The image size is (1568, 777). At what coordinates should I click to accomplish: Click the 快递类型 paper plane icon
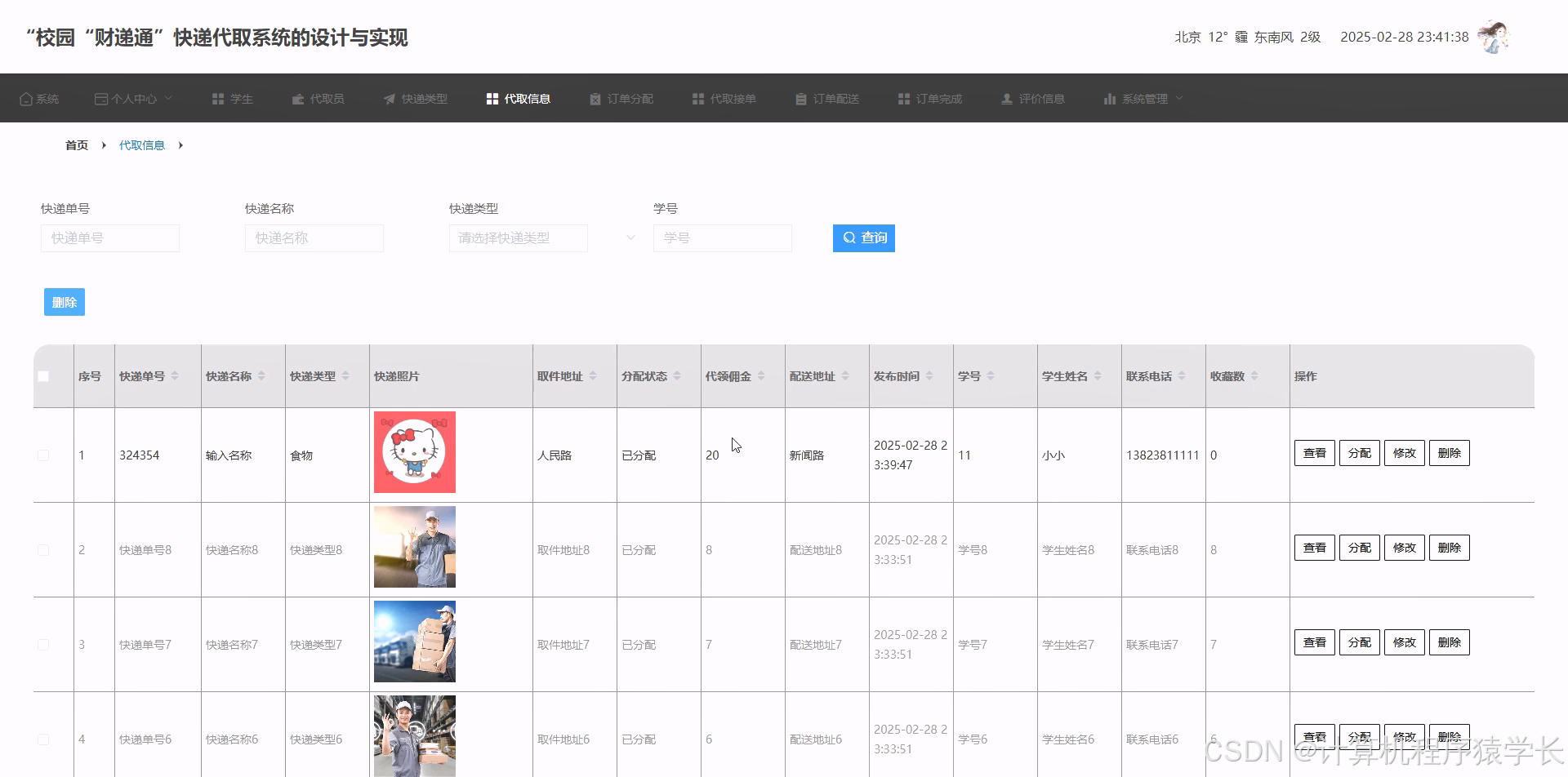tap(390, 99)
